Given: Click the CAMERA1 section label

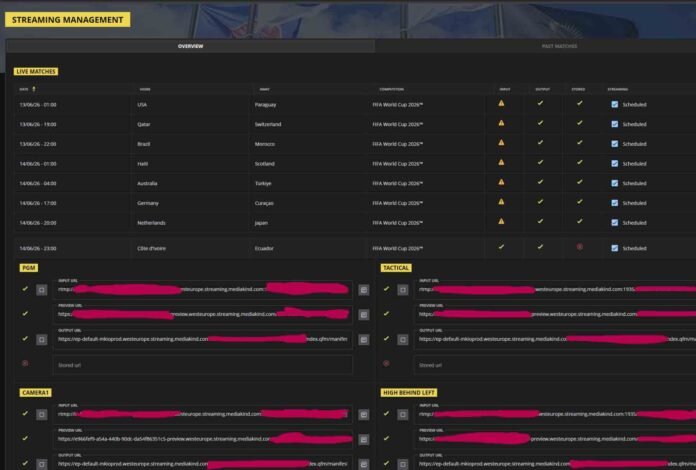Looking at the screenshot, I should (36, 392).
